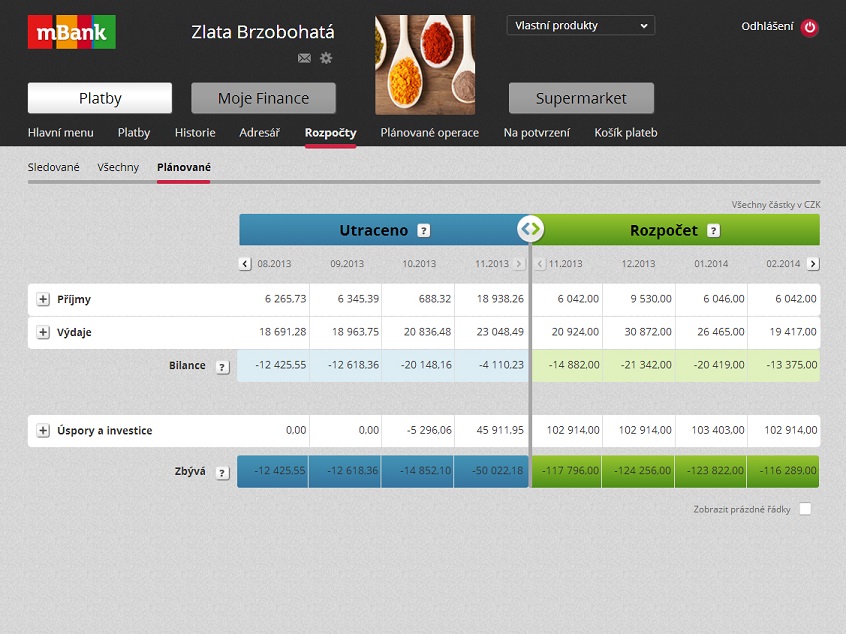Screen dimensions: 846x634
Task: Open the Vlastní produkty dropdown
Action: pyautogui.click(x=581, y=26)
